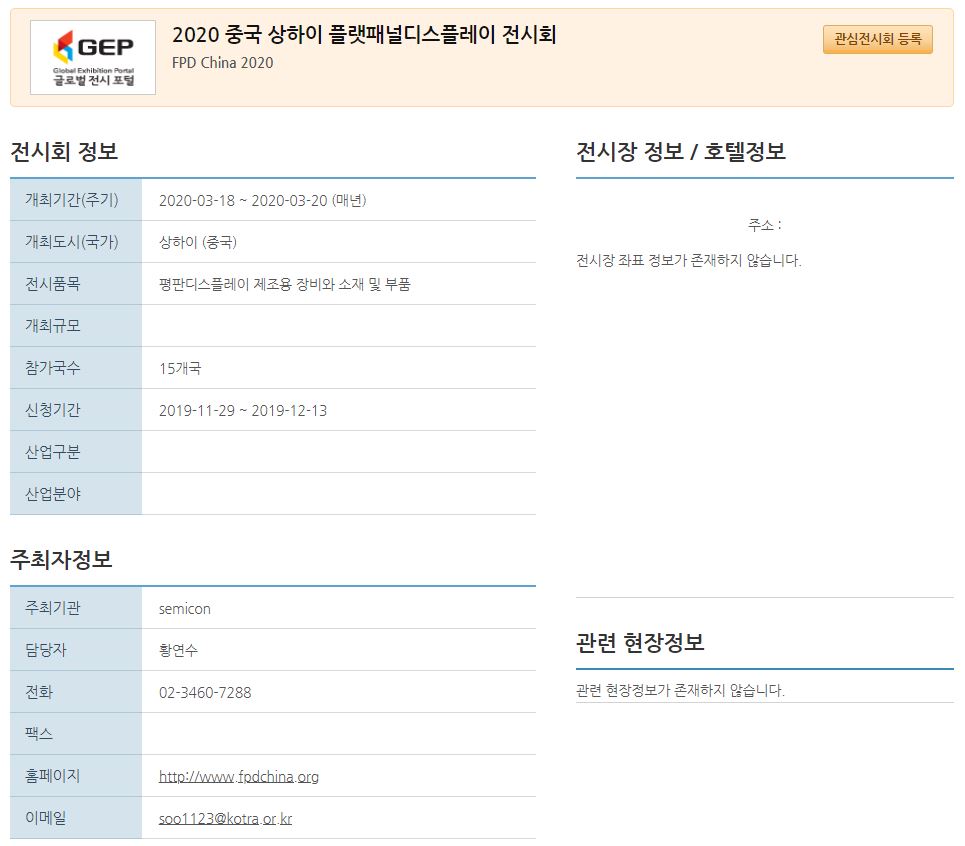This screenshot has height=846, width=965.
Task: Click the 참가국수 row label
Action: [x=52, y=368]
